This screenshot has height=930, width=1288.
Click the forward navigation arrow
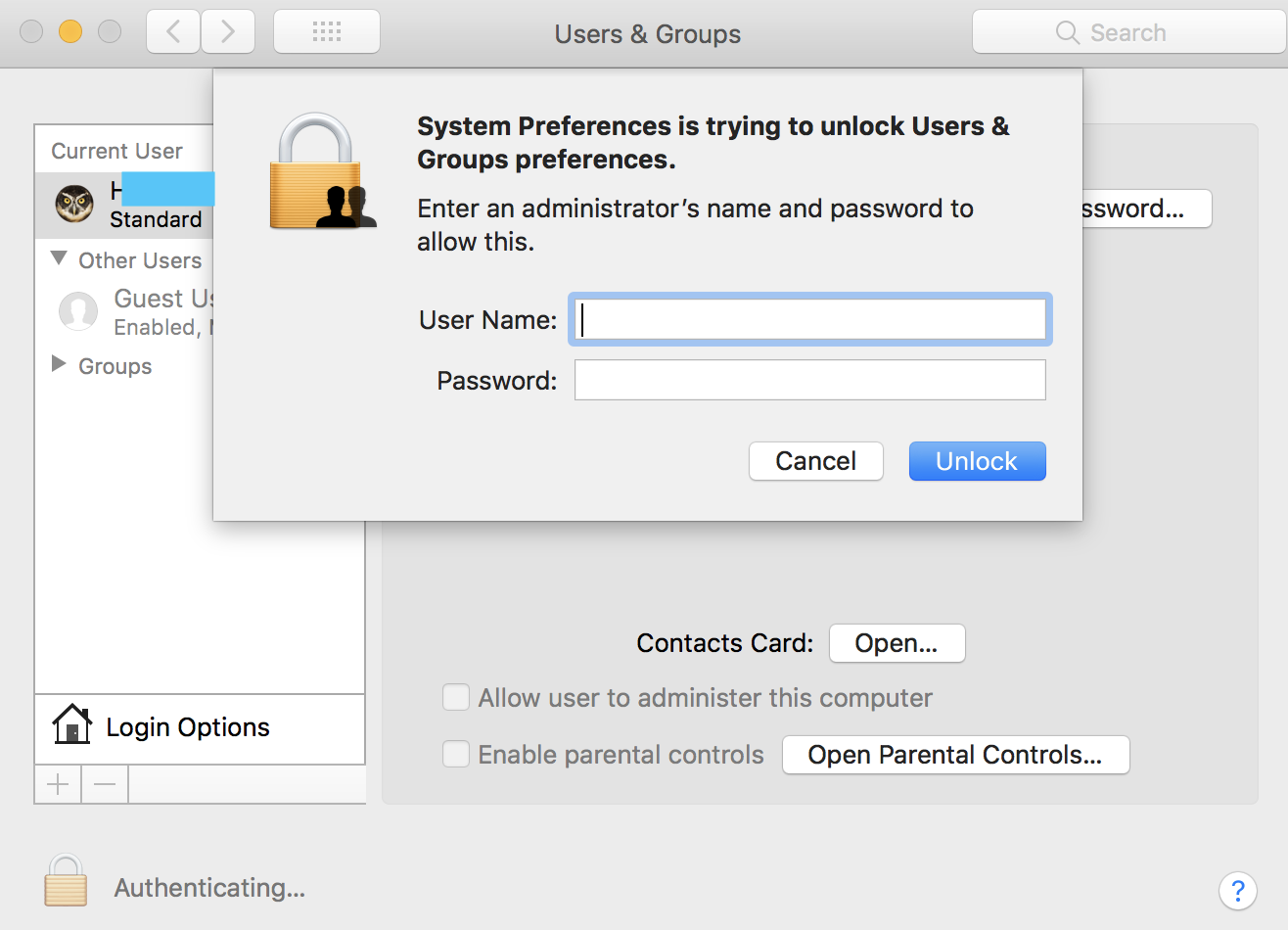tap(228, 32)
